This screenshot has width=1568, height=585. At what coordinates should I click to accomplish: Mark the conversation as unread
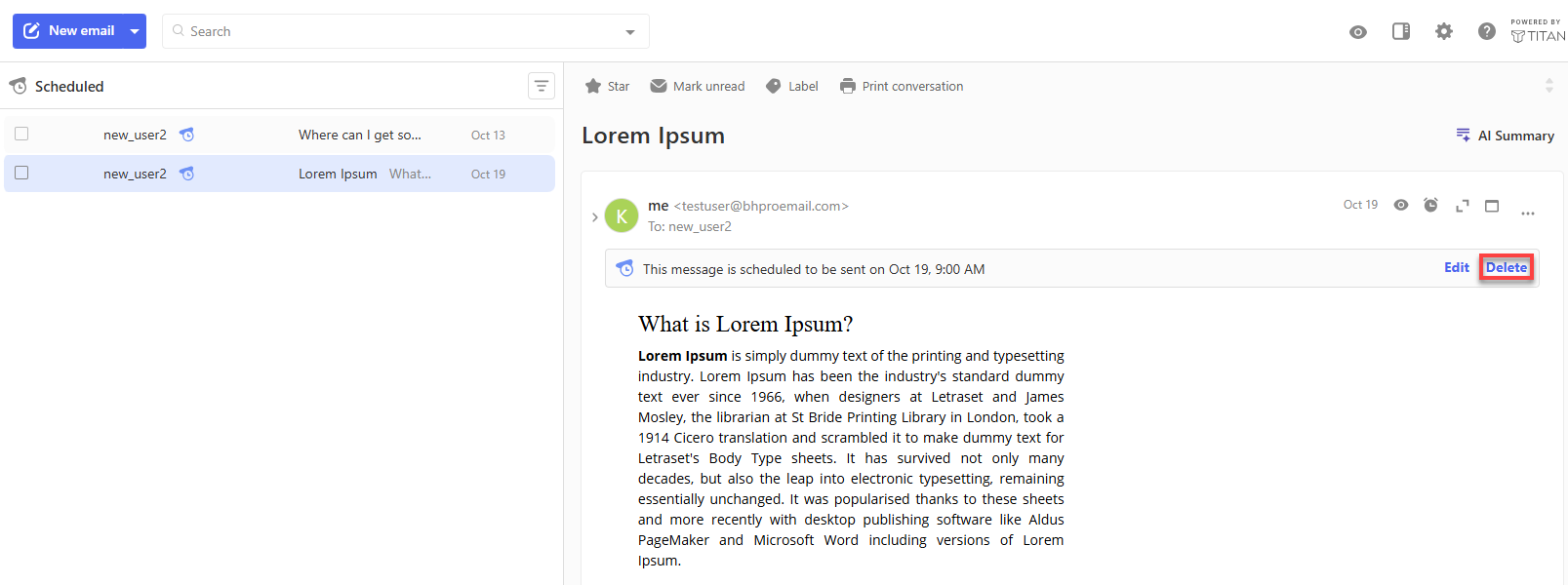tap(698, 86)
